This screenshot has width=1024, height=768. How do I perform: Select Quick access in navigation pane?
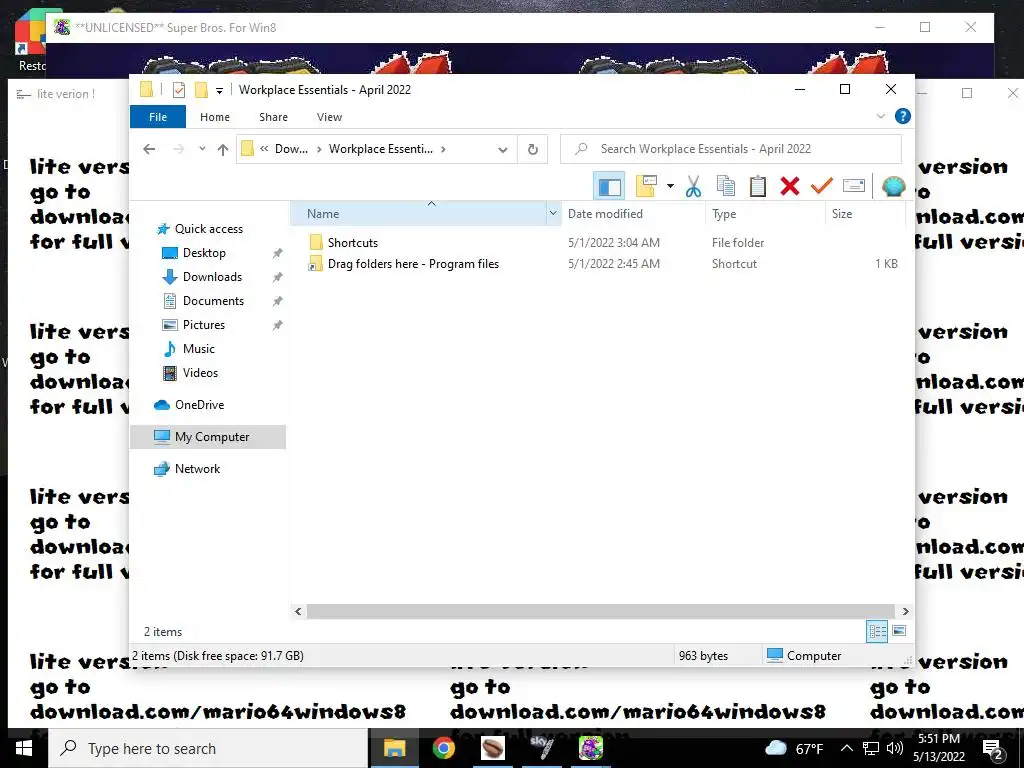coord(208,229)
